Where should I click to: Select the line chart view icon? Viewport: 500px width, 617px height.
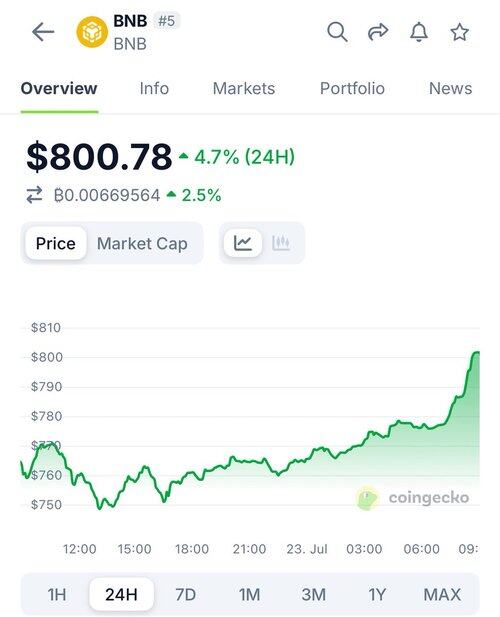pyautogui.click(x=243, y=243)
